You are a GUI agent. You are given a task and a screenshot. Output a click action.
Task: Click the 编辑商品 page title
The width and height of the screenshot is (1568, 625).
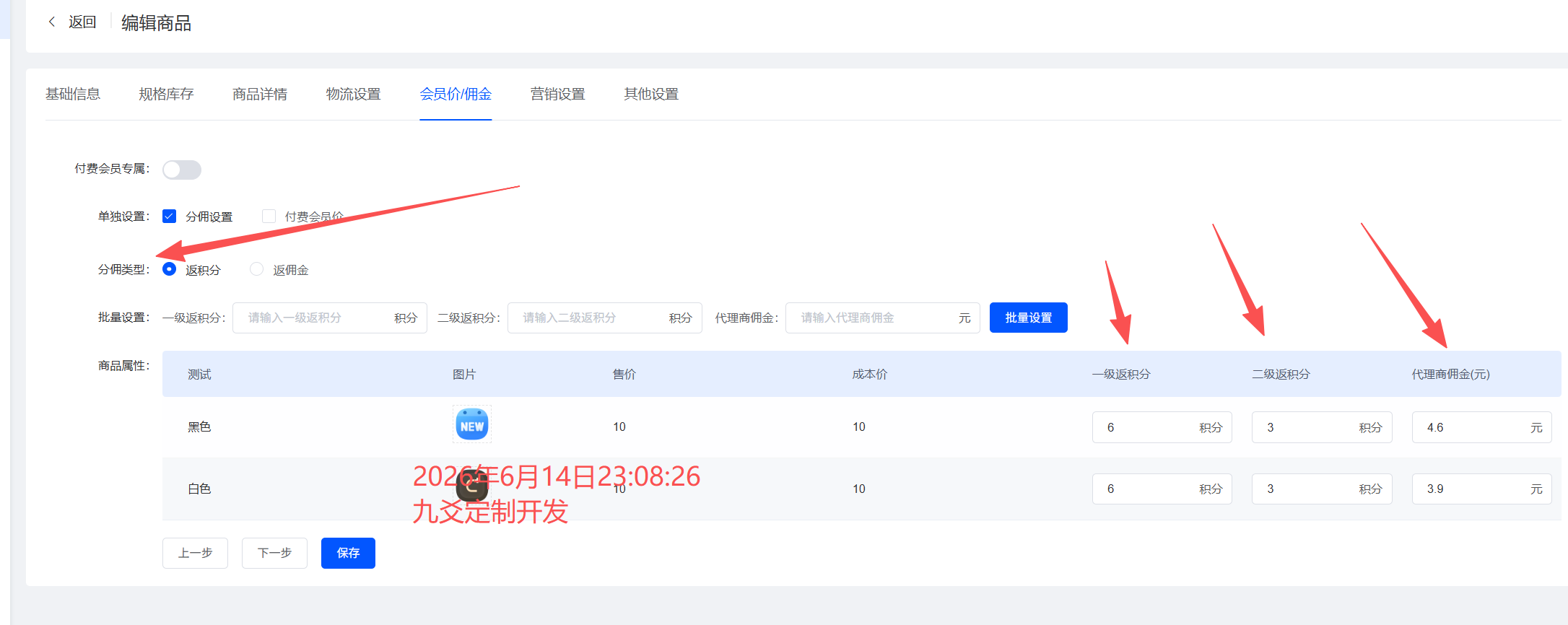point(156,23)
